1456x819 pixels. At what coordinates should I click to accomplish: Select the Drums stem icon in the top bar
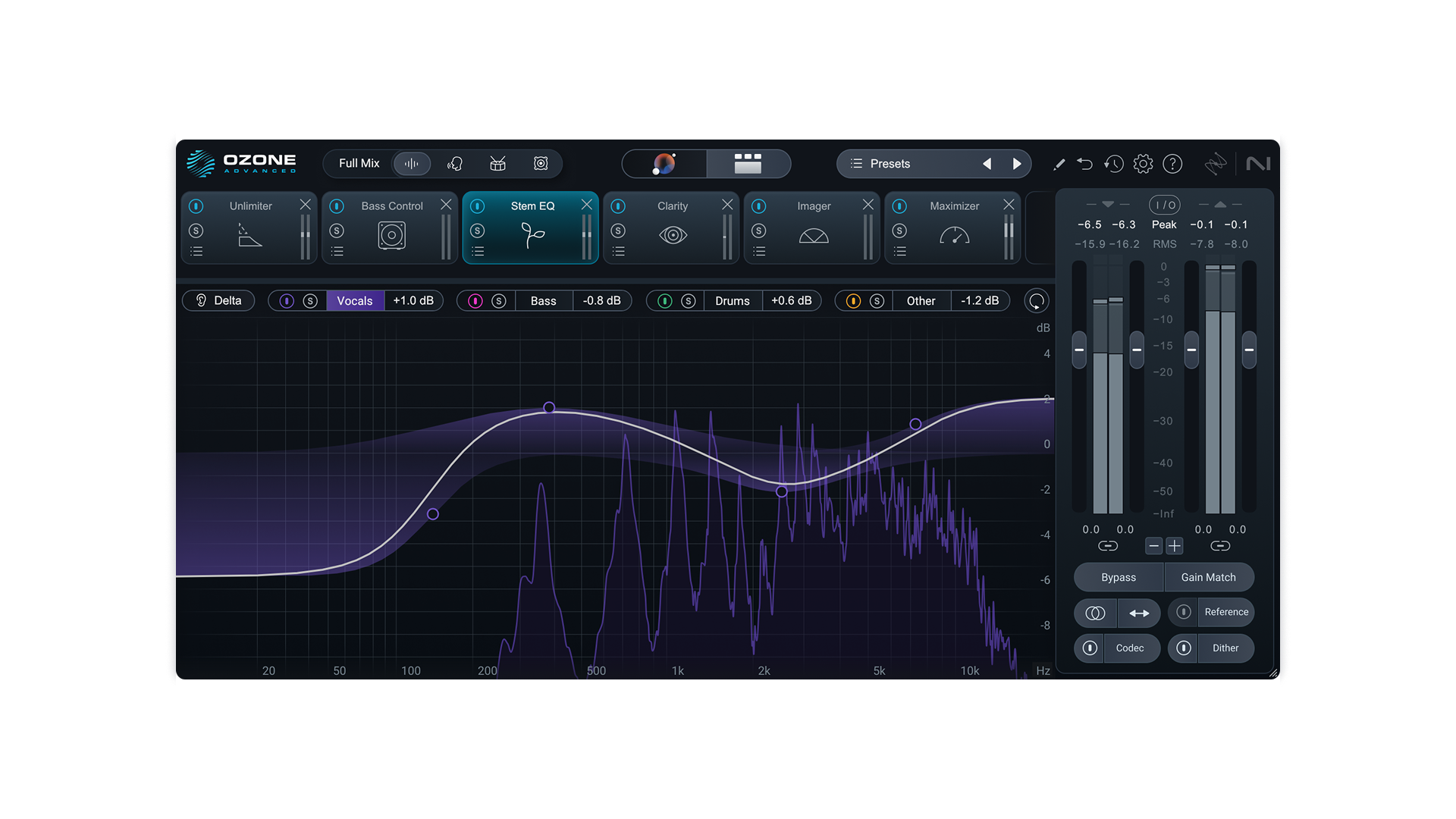(x=497, y=164)
